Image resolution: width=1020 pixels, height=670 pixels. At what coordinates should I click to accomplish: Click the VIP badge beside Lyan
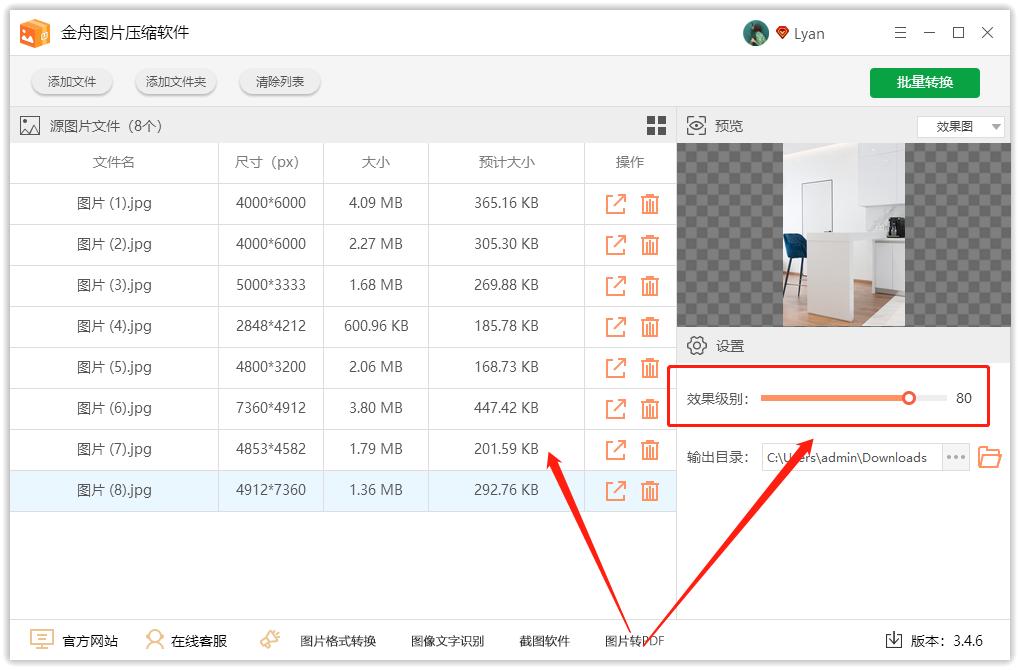784,32
